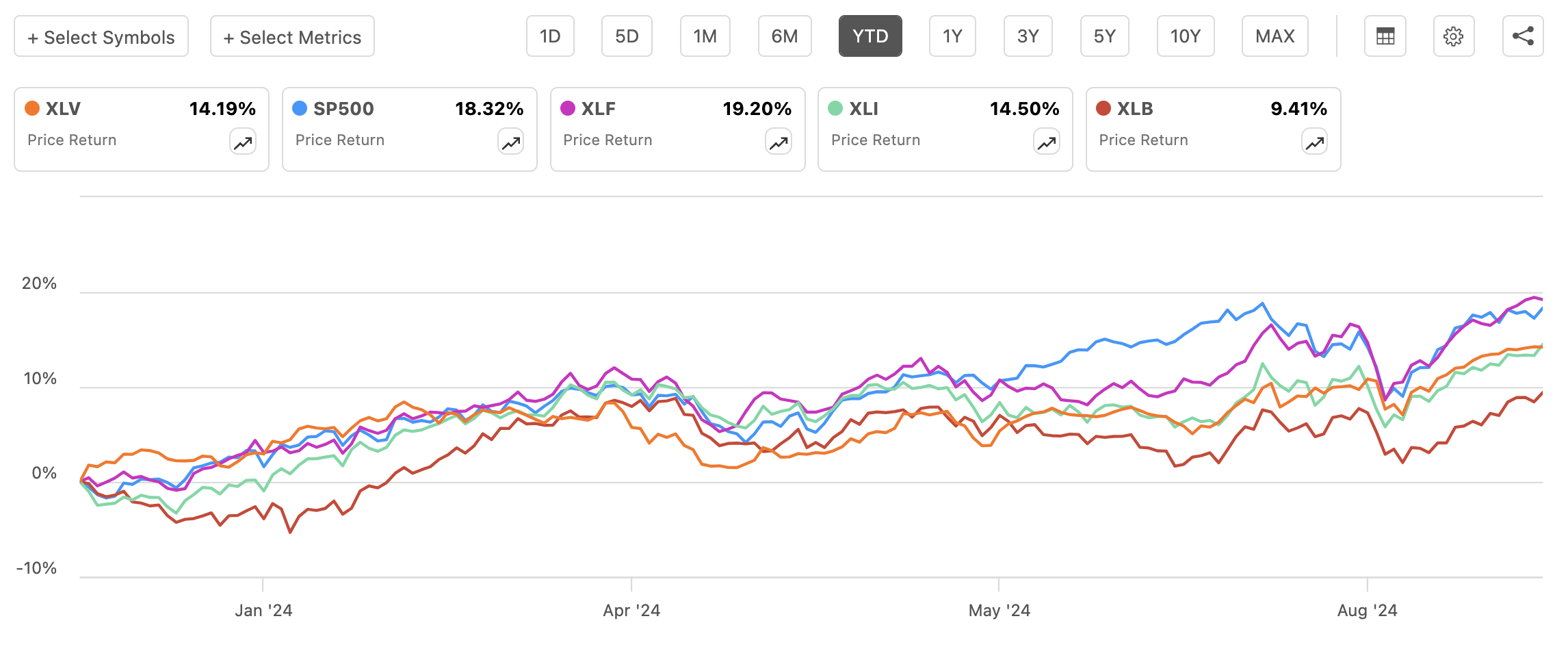Image resolution: width=1568 pixels, height=649 pixels.
Task: Click the Apr '24 axis marker
Action: point(631,610)
